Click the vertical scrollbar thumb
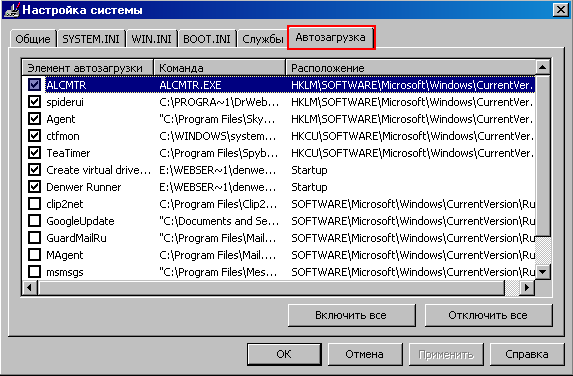This screenshot has width=573, height=376. tap(543, 156)
